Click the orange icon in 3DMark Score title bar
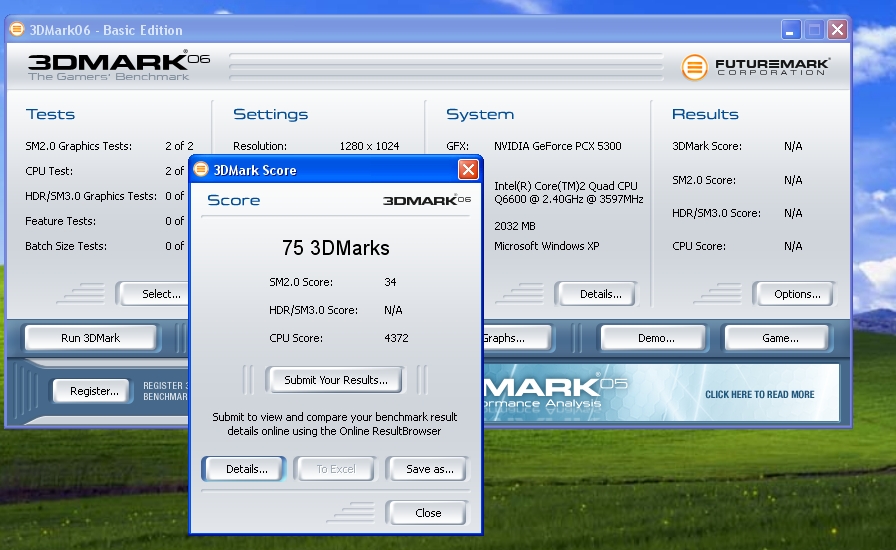This screenshot has height=550, width=896. point(201,169)
